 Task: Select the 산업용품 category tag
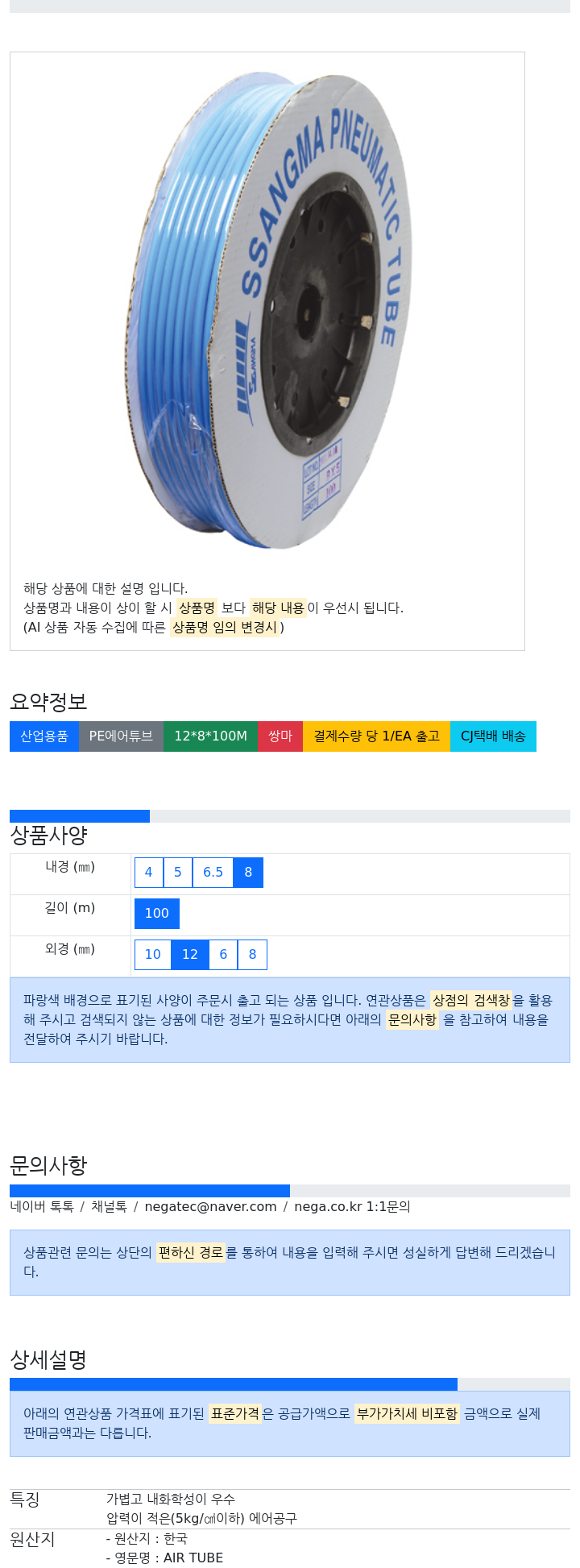(x=44, y=736)
